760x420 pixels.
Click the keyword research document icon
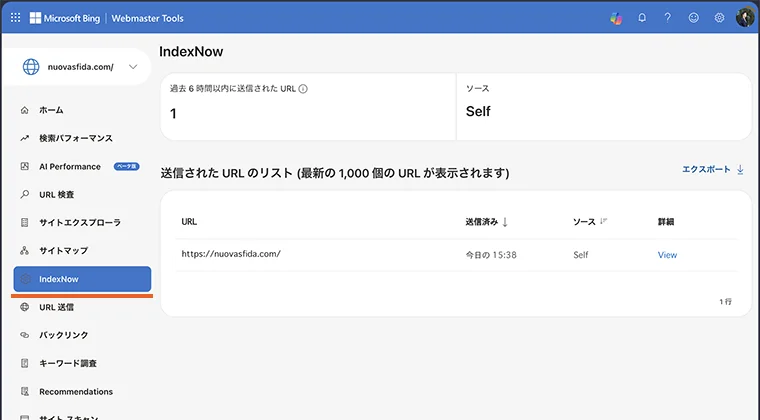tap(25, 363)
